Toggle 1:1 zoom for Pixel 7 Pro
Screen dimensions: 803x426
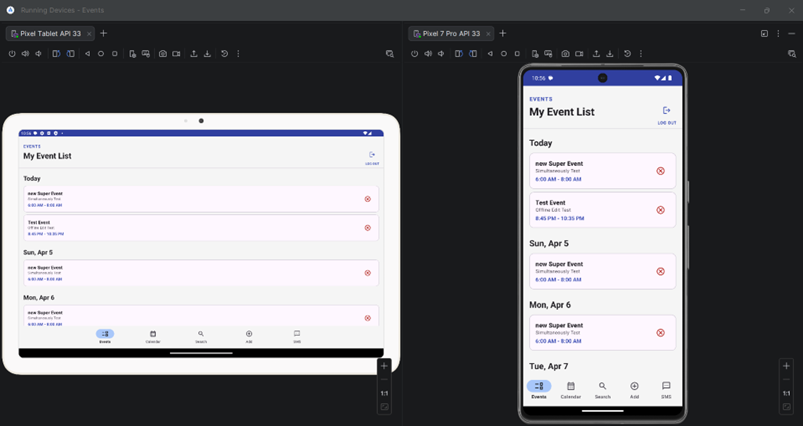(786, 393)
